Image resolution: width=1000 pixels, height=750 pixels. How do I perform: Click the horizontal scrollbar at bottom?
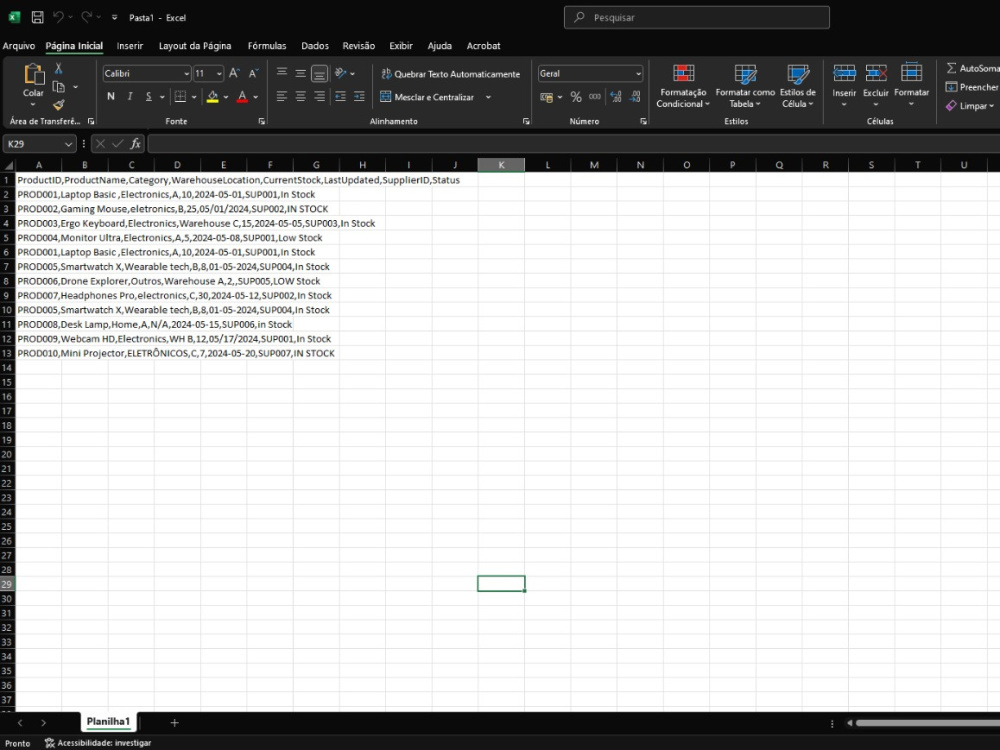[927, 723]
